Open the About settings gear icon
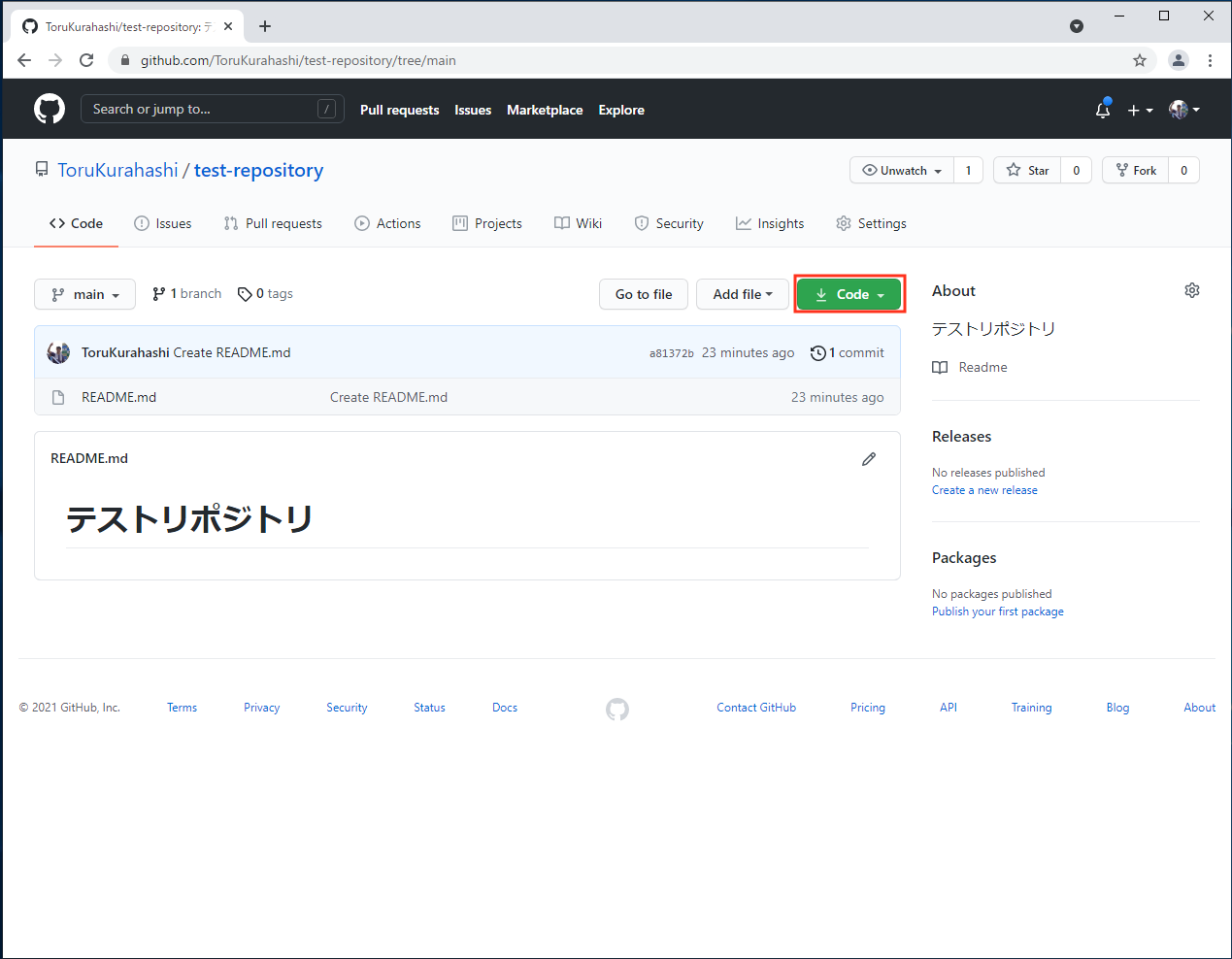The height and width of the screenshot is (959, 1232). point(1192,290)
